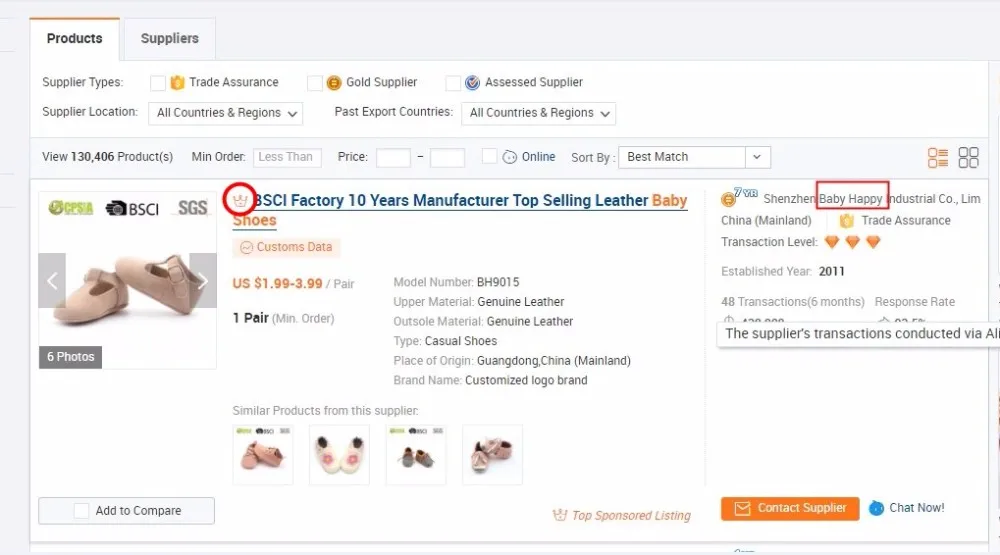Expand the Sort By Best Match dropdown

coord(694,157)
